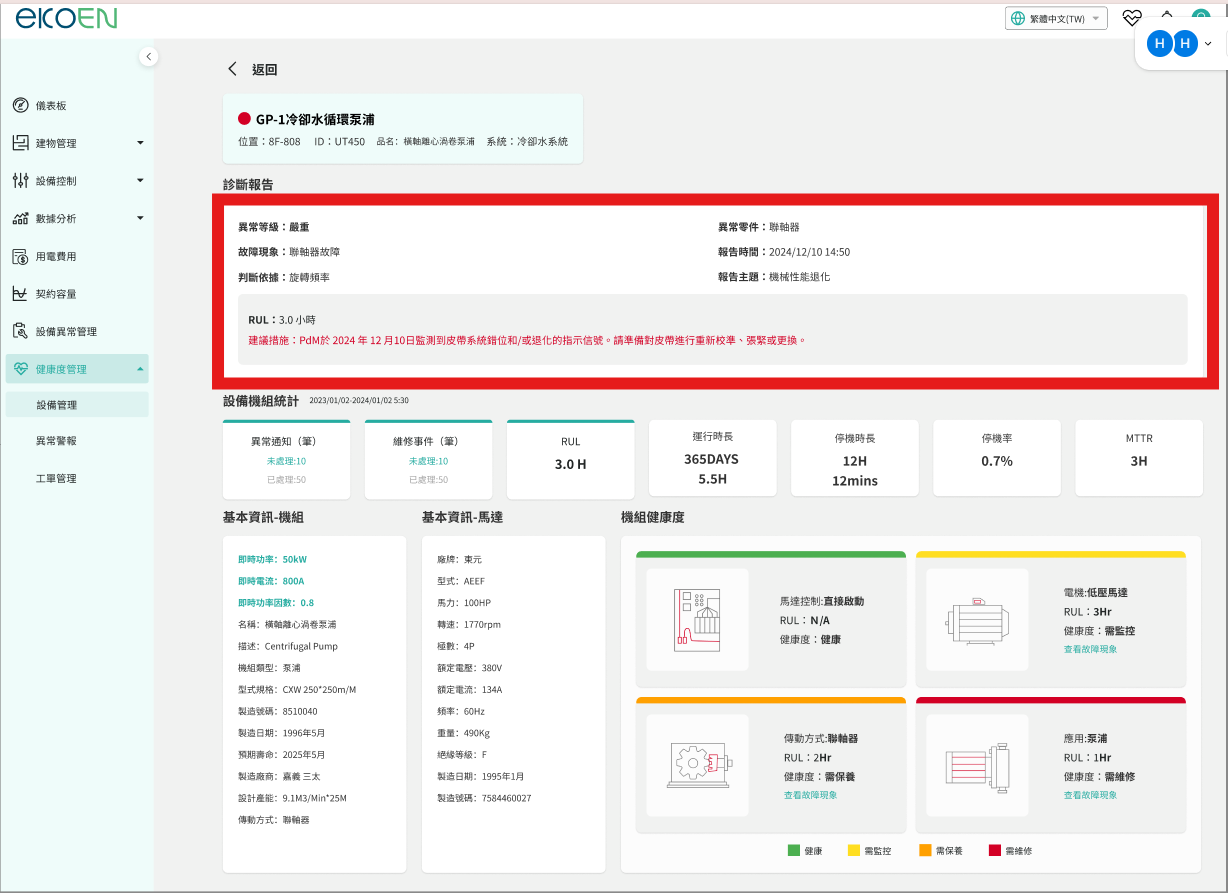Collapse the 健康度管理 menu section
This screenshot has width=1228, height=893.
(140, 369)
